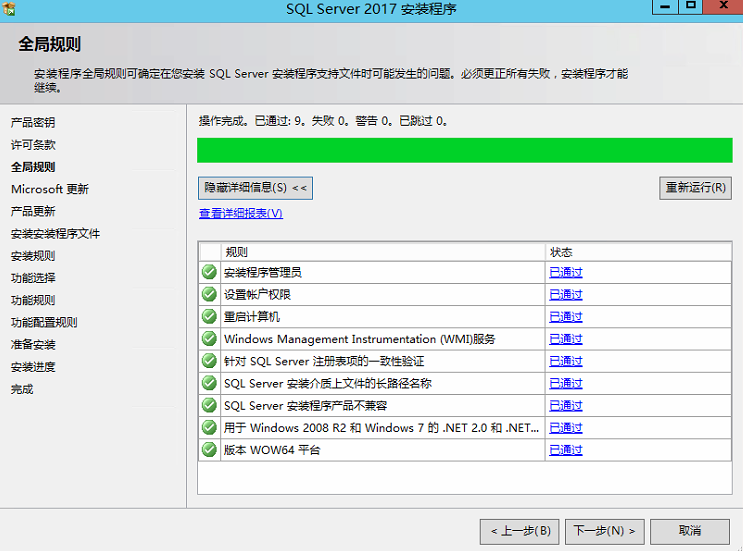The height and width of the screenshot is (551, 743).
Task: Click rule text 设置帐户权限
Action: click(257, 295)
